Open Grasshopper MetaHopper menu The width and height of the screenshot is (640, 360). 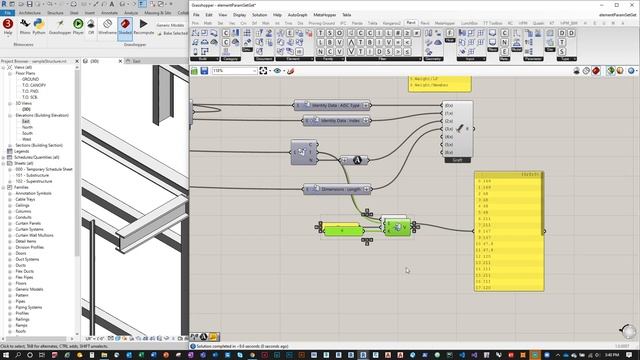pos(324,15)
